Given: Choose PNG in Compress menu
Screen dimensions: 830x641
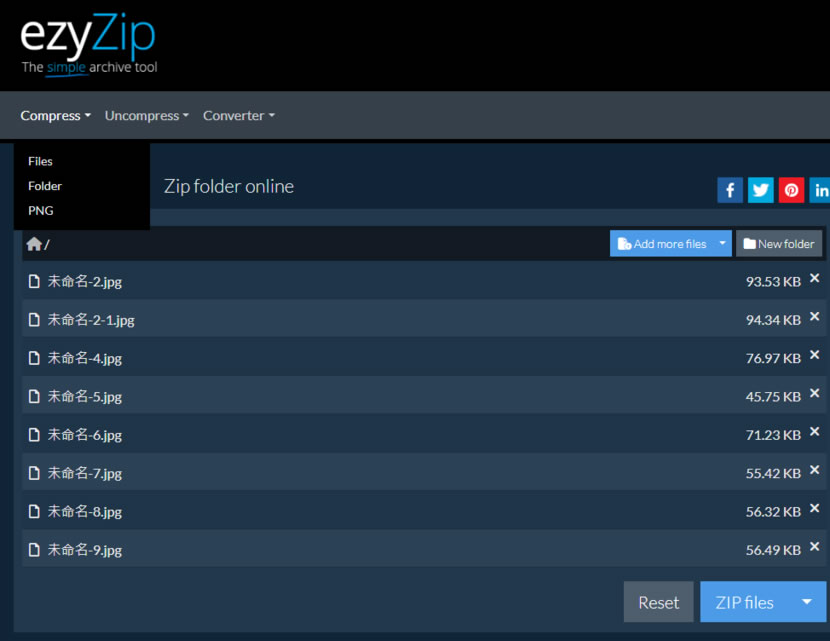Looking at the screenshot, I should (x=41, y=211).
